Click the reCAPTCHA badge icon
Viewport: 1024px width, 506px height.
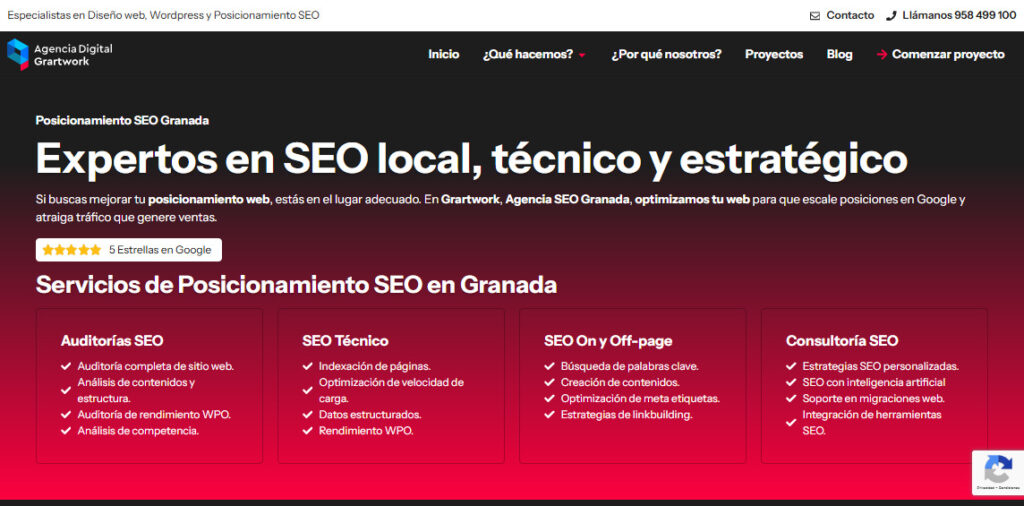[x=997, y=470]
